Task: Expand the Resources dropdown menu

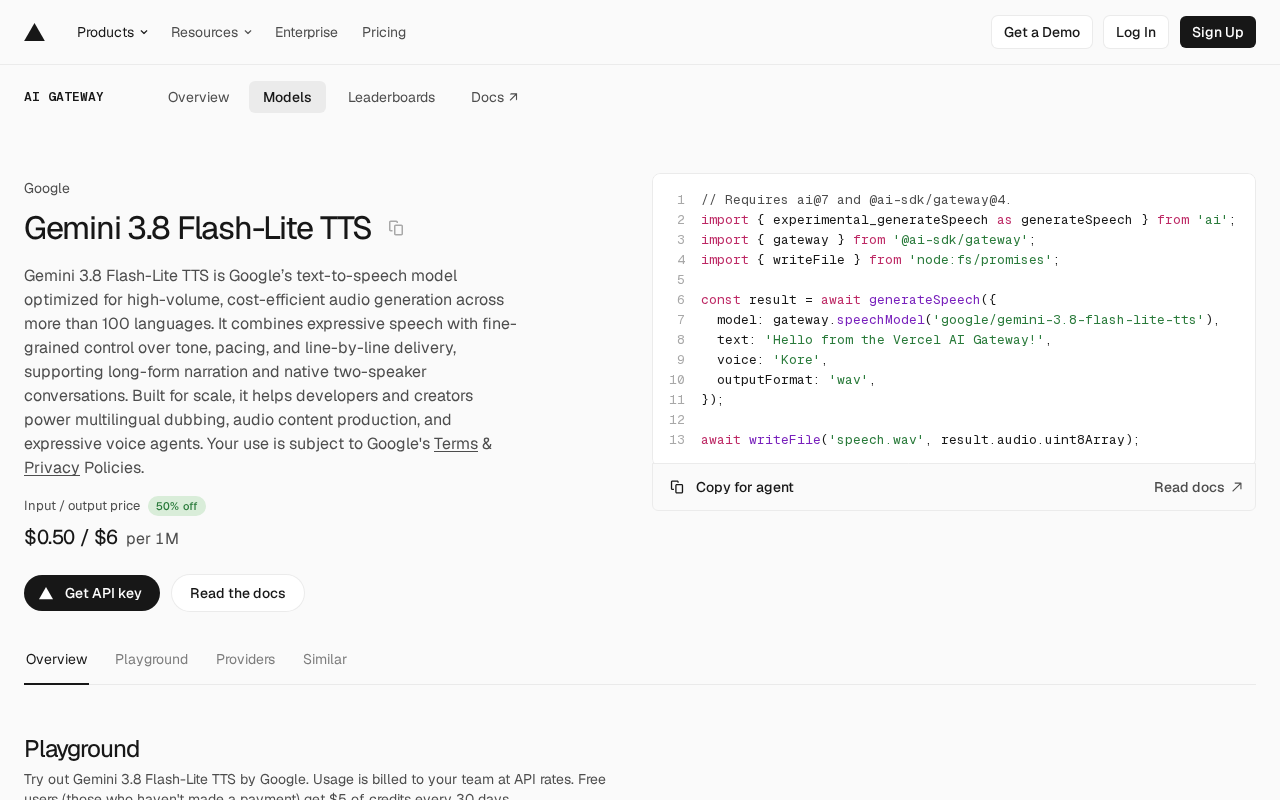Action: (x=211, y=32)
